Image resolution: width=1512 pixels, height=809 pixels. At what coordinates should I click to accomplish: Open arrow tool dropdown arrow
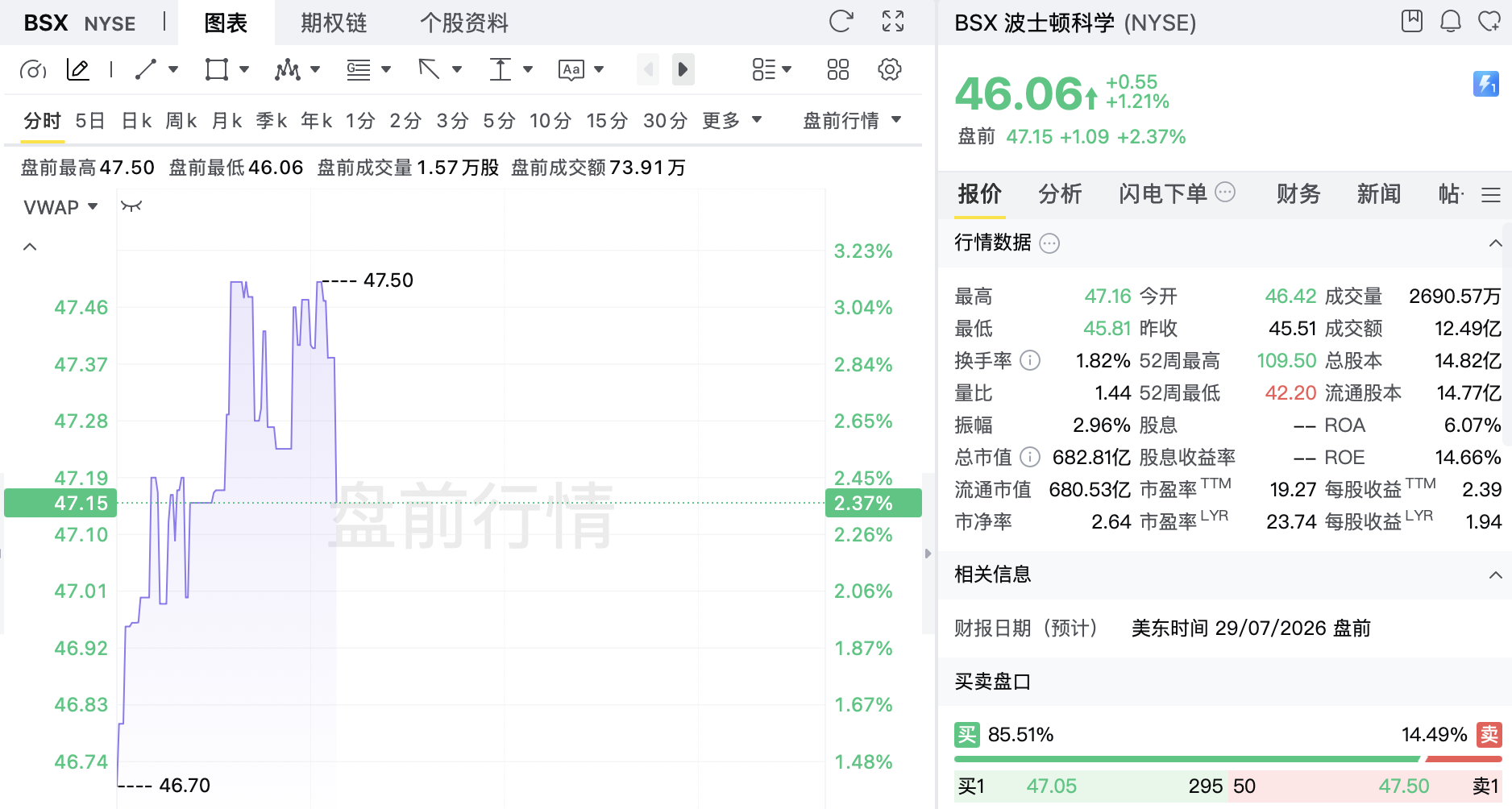point(457,69)
